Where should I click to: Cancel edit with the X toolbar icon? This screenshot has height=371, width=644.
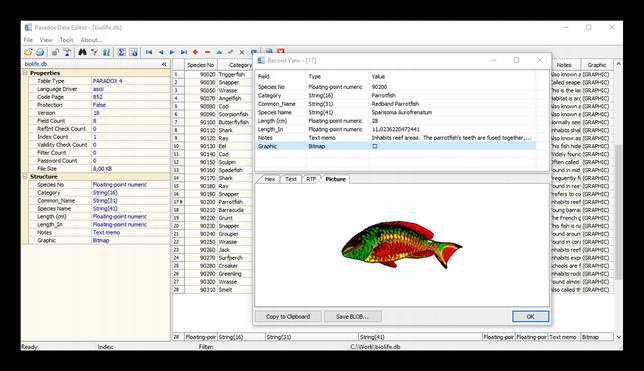pos(242,52)
